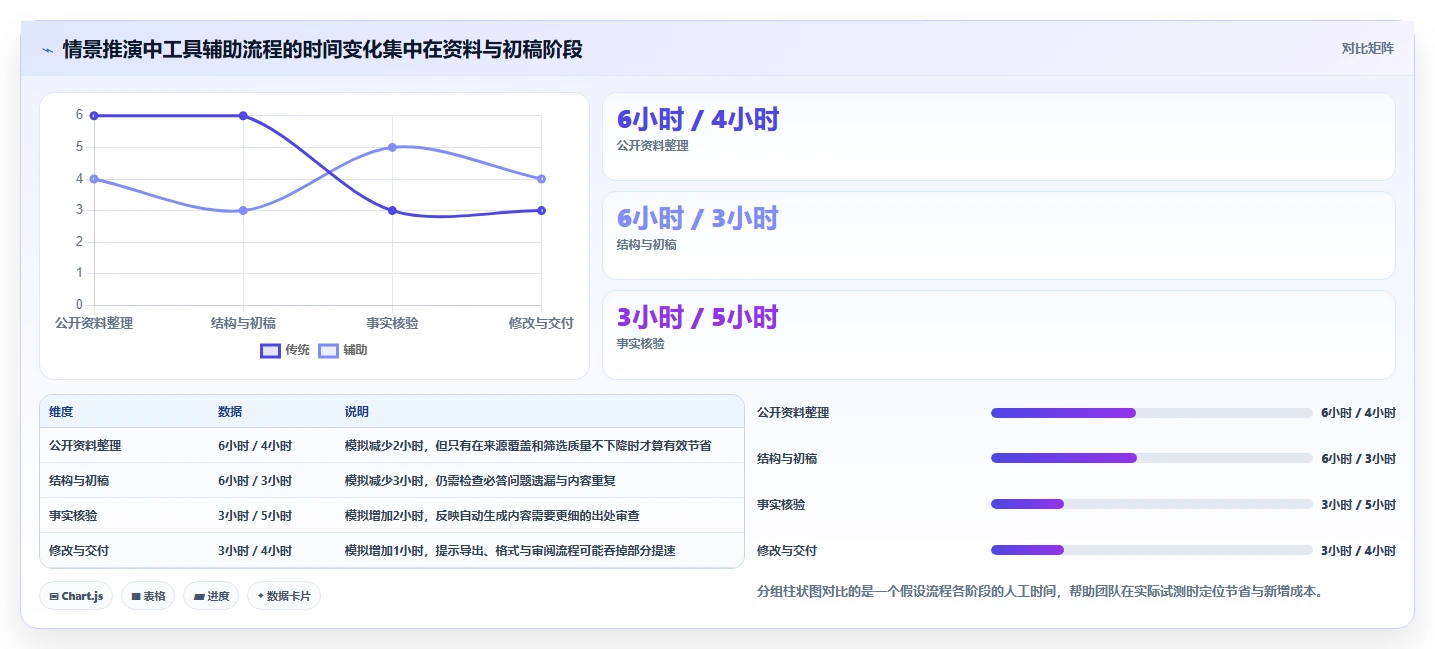Click the description starting 模拟增加1小时
Image resolution: width=1435 pixels, height=649 pixels.
tap(510, 551)
